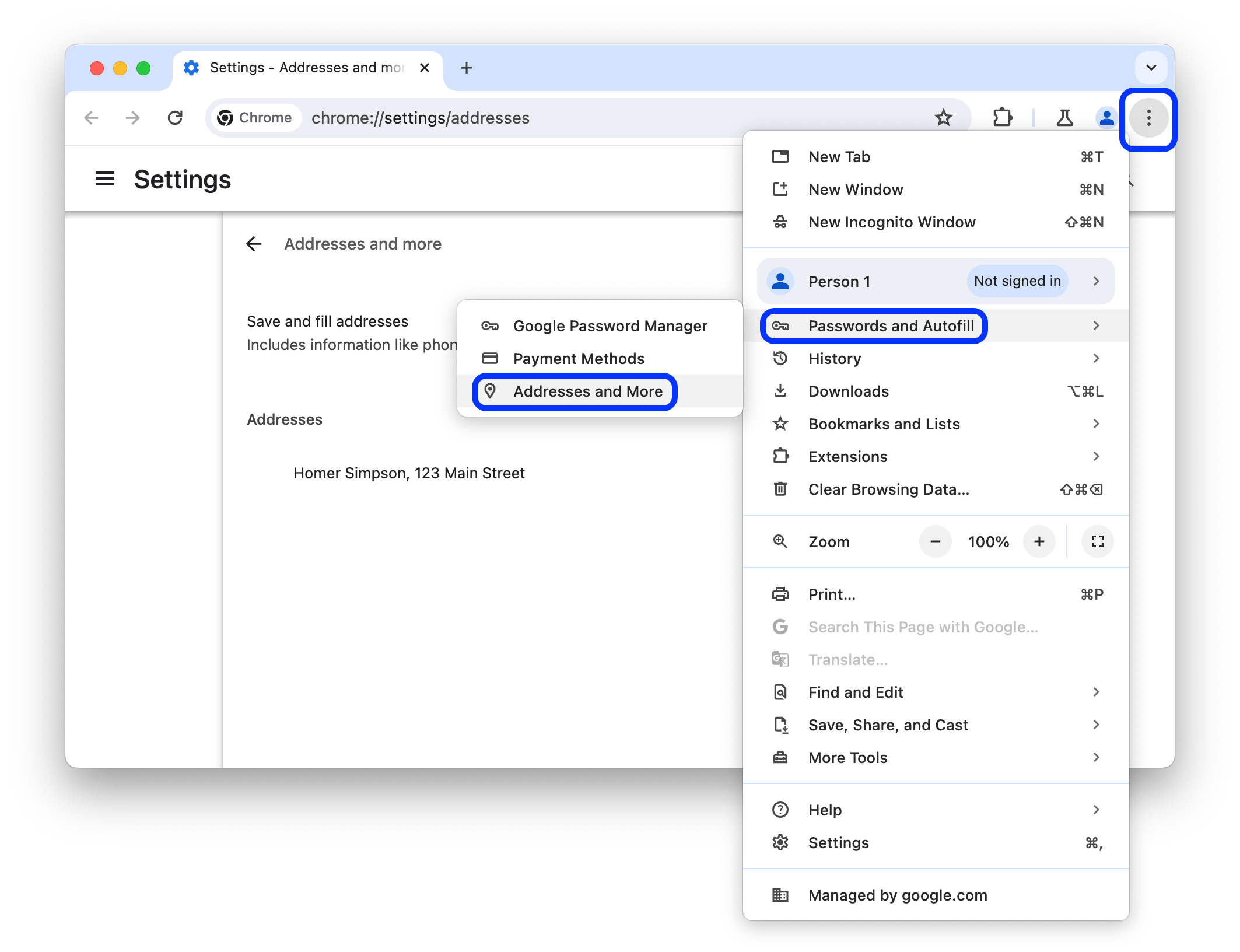
Task: Click Clear Browsing Data
Action: tap(889, 489)
